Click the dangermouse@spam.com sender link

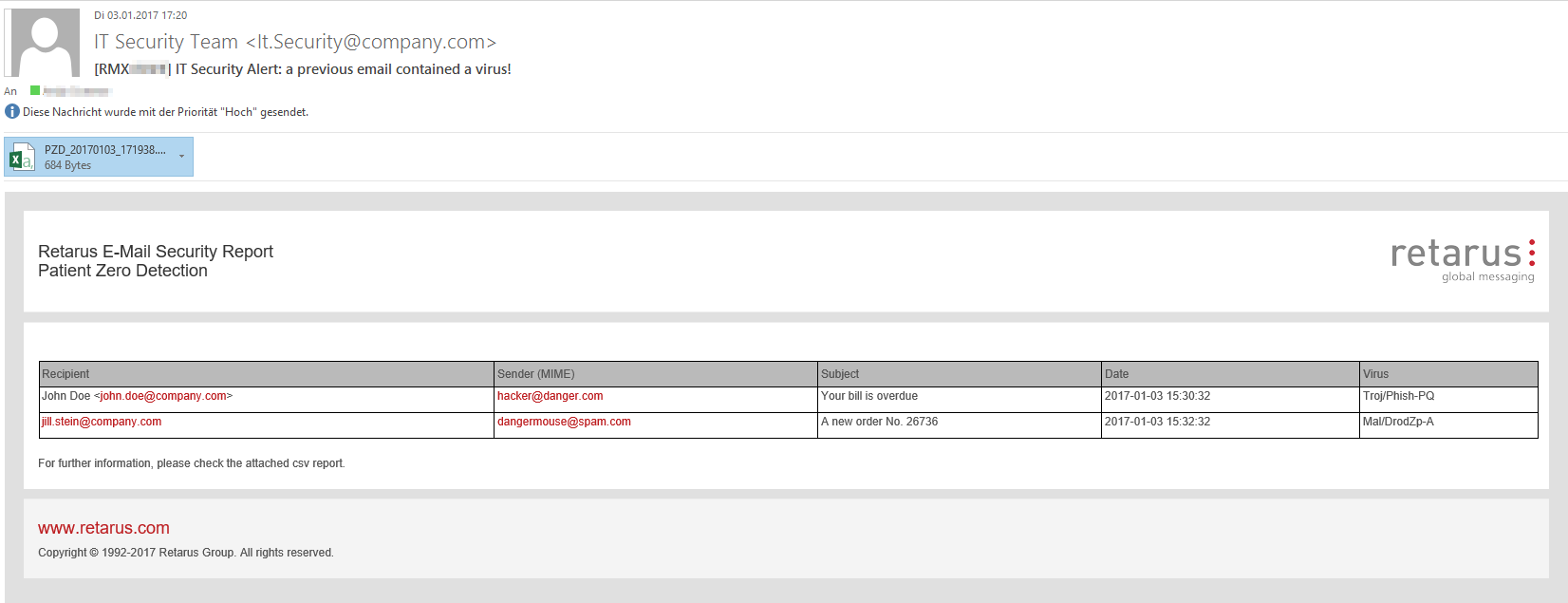click(x=564, y=423)
